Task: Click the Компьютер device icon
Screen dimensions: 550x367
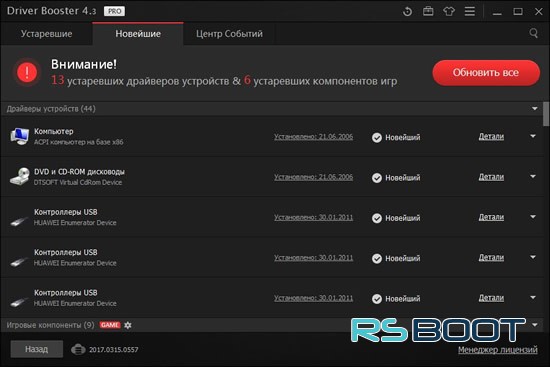Action: [19, 136]
